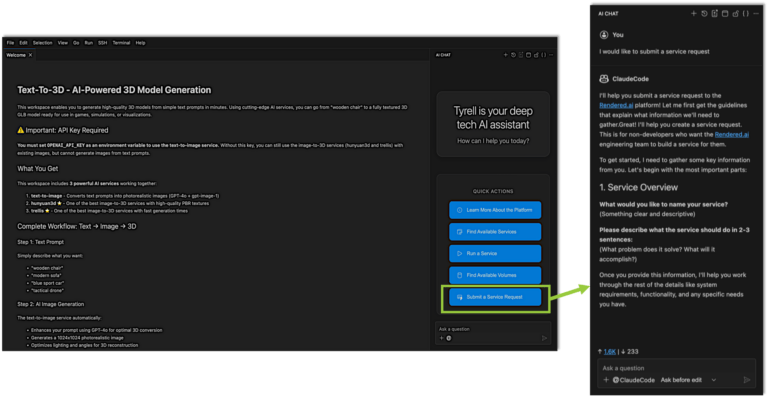
Task: Click the agent icon beside plus in editor chat input
Action: tap(449, 338)
